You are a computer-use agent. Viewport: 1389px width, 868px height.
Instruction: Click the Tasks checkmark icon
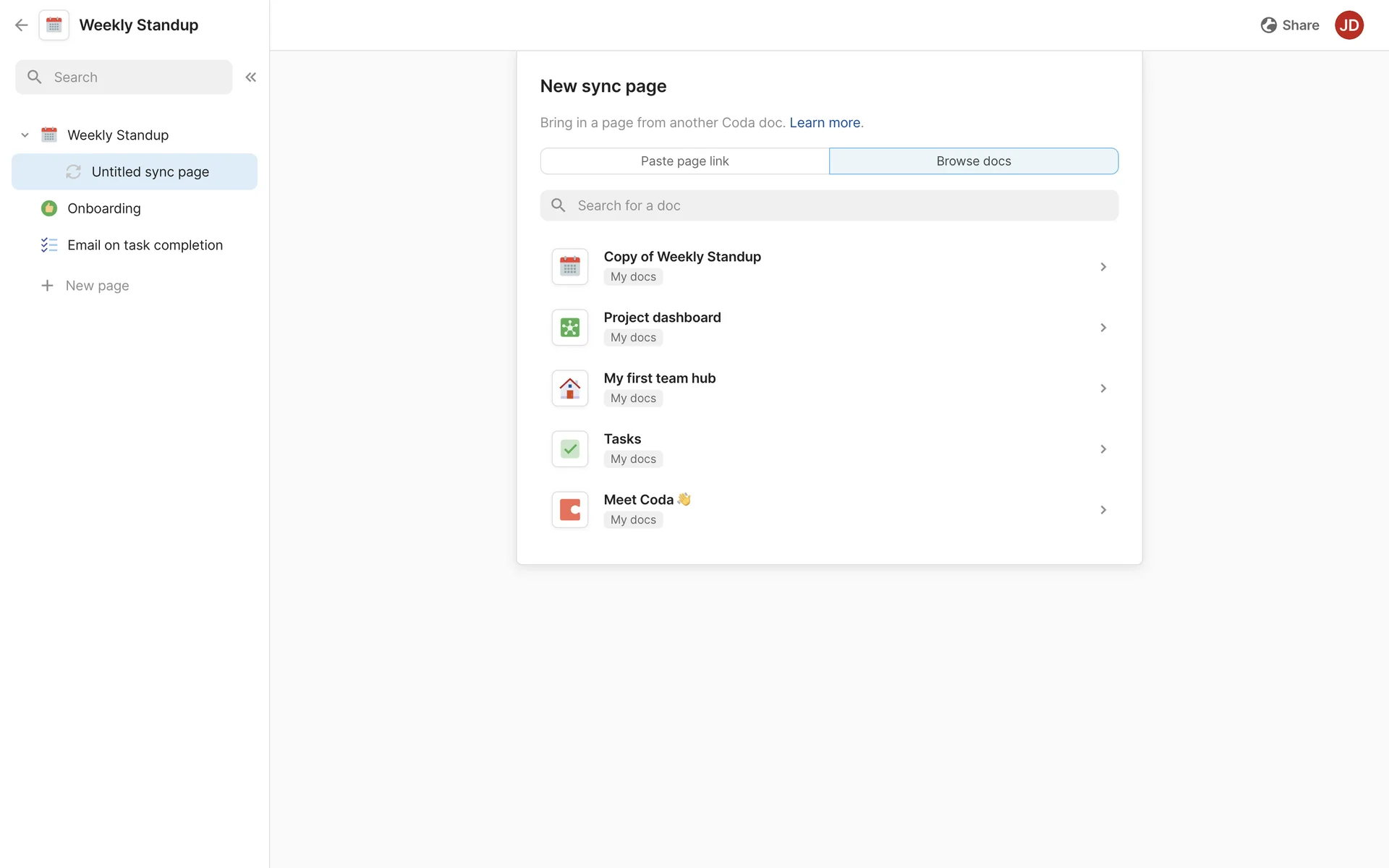point(570,449)
